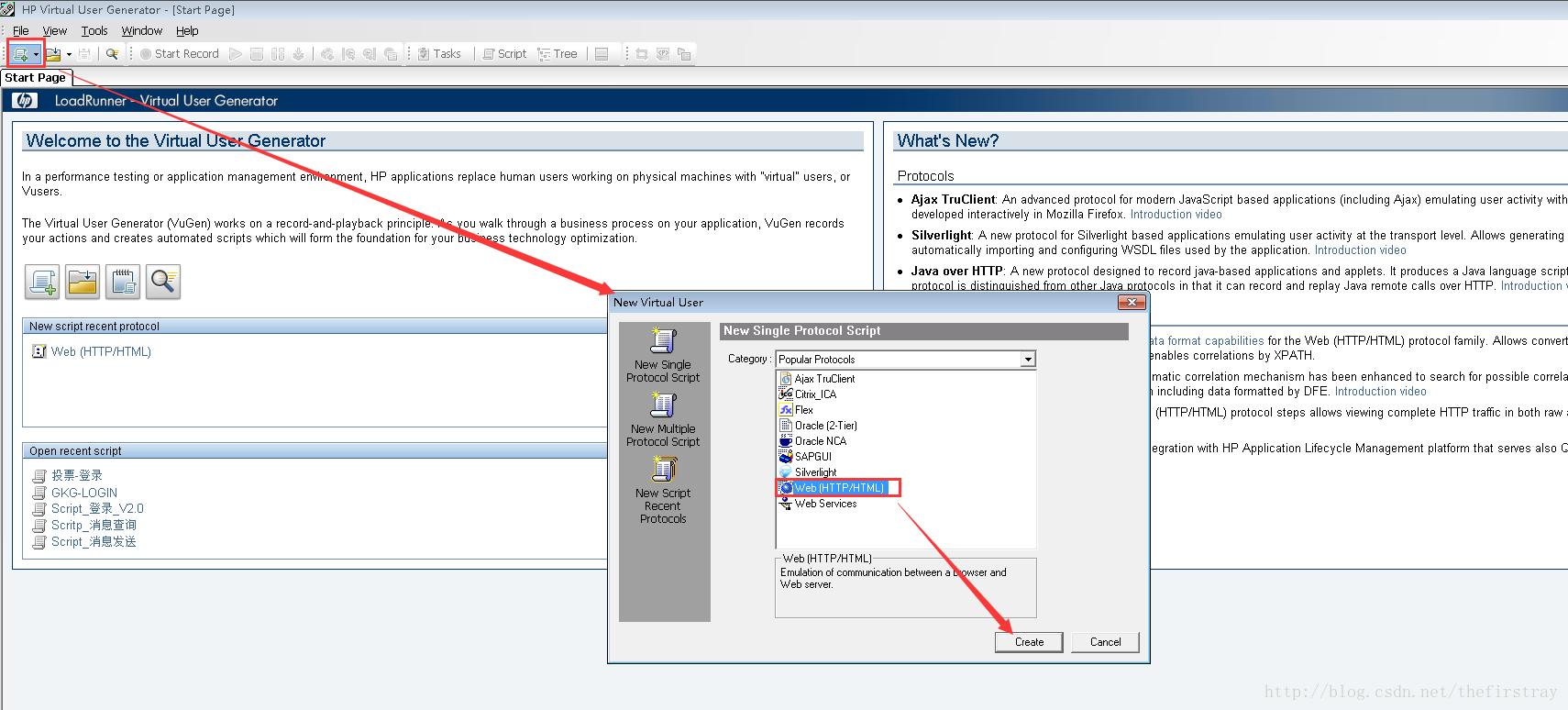Click the large clipboard script icon on Start Page
Image resolution: width=1568 pixels, height=710 pixels.
(x=123, y=282)
